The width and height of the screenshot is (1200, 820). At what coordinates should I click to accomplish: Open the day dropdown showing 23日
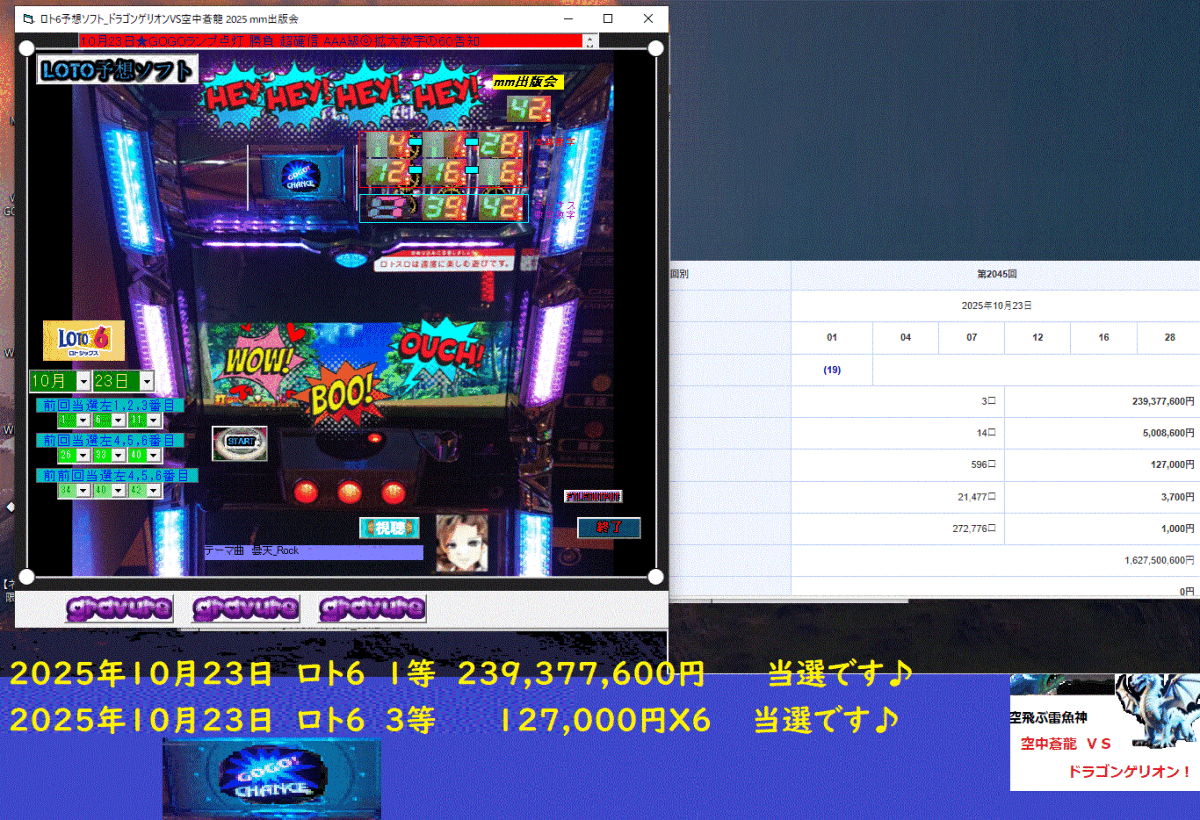147,381
